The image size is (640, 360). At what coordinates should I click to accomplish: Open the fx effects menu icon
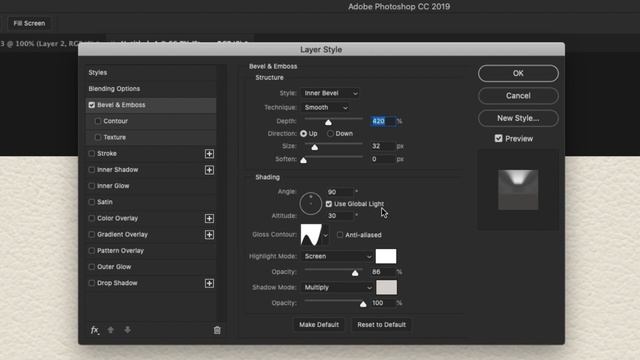(x=94, y=330)
